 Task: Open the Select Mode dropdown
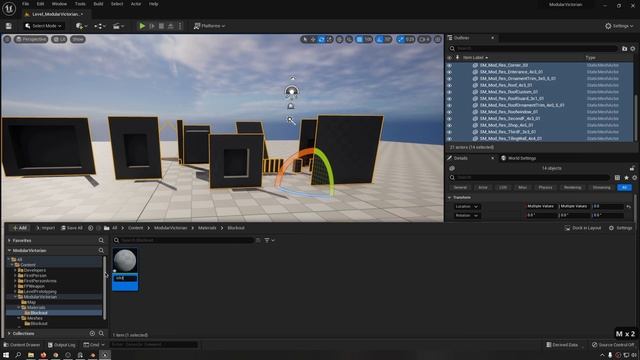pyautogui.click(x=43, y=26)
